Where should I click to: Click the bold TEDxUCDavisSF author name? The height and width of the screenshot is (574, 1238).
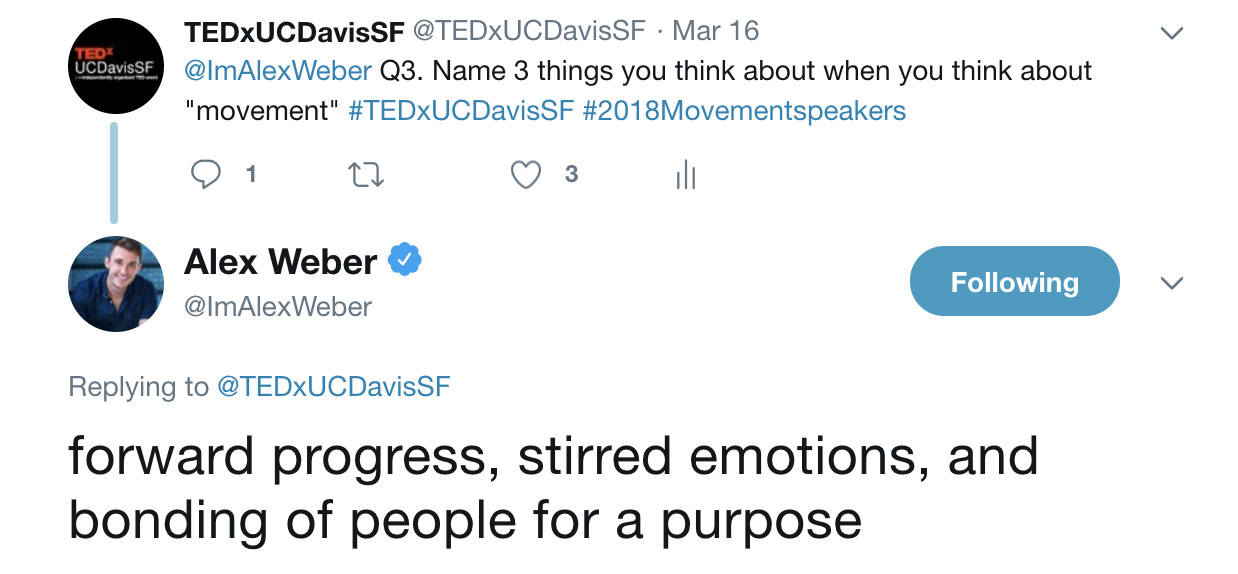pos(295,32)
